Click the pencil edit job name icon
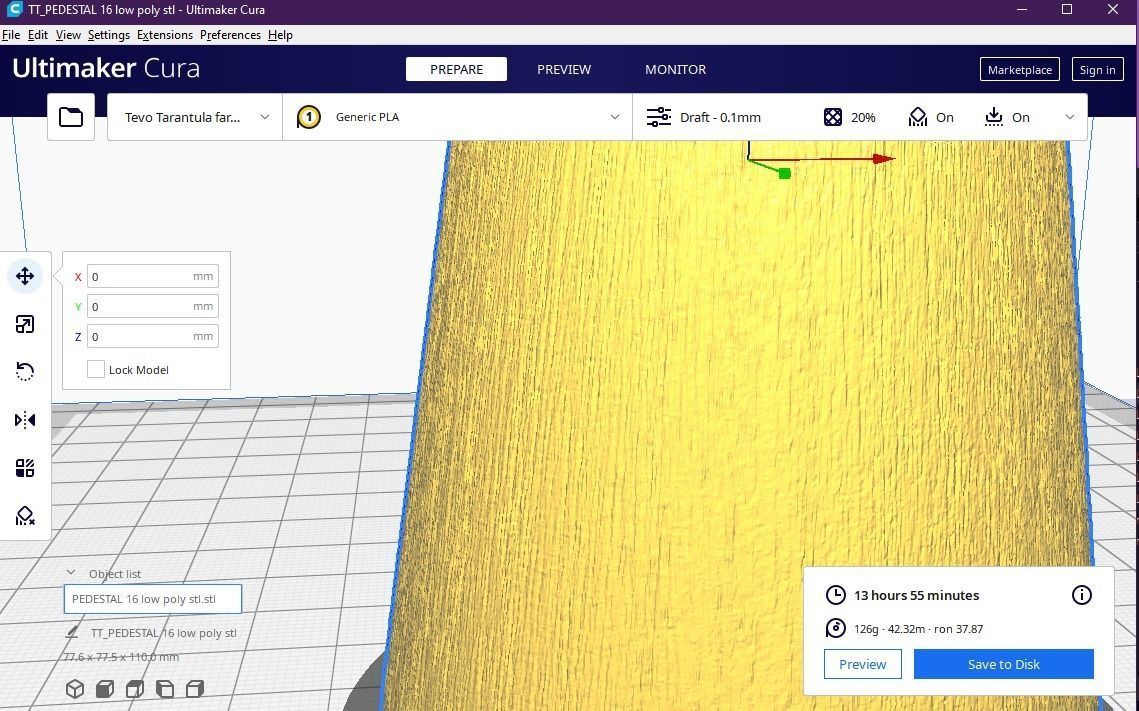 pos(71,633)
